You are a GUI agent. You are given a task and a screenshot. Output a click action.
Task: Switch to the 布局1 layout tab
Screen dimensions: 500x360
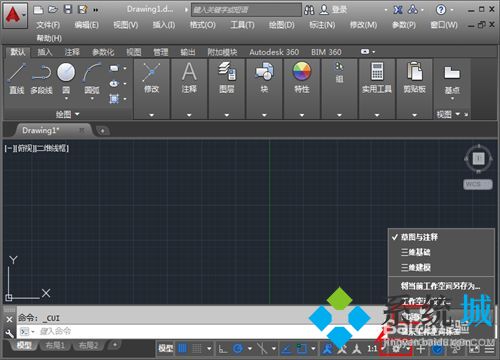point(55,346)
